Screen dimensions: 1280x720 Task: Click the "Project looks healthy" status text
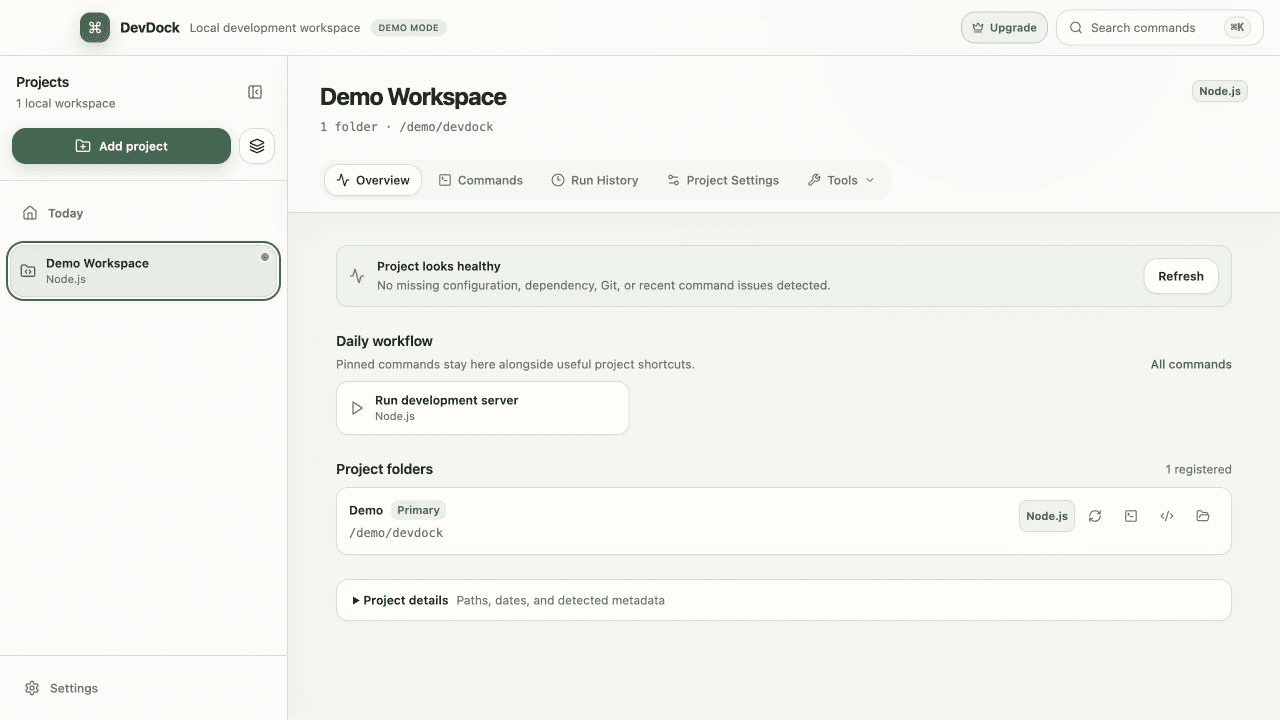pyautogui.click(x=439, y=266)
